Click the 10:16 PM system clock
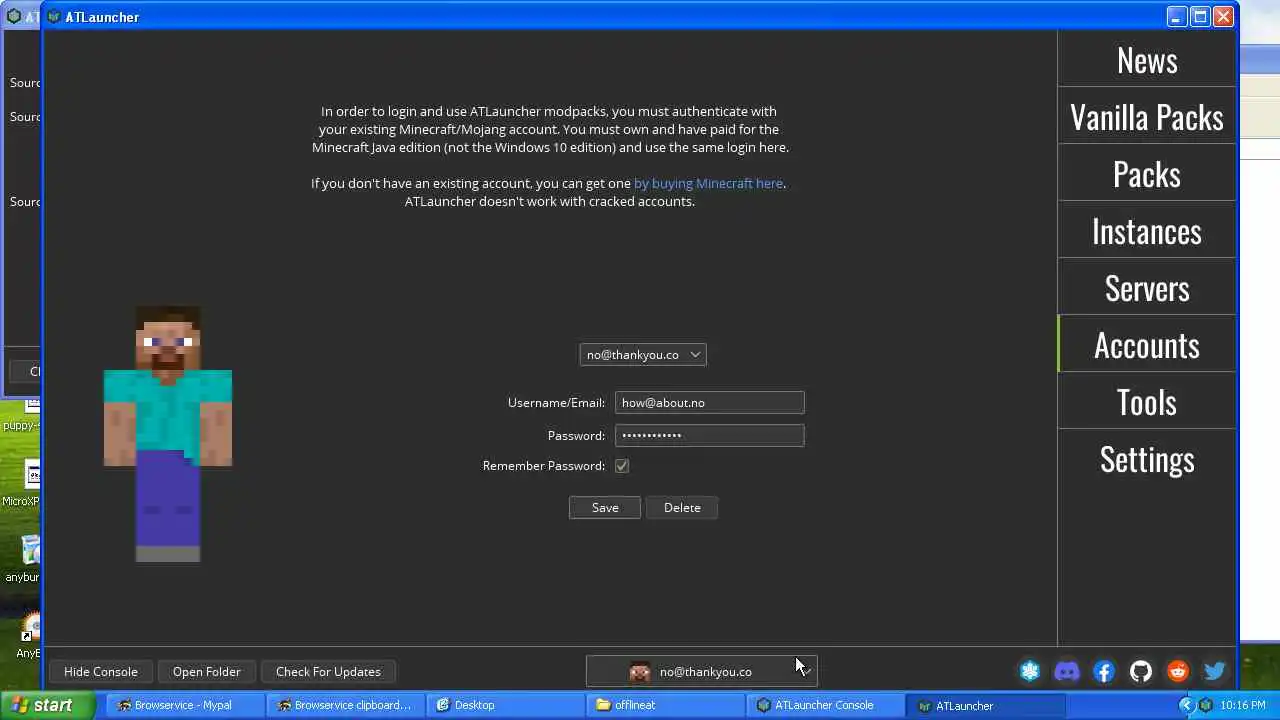1280x720 pixels. point(1243,705)
